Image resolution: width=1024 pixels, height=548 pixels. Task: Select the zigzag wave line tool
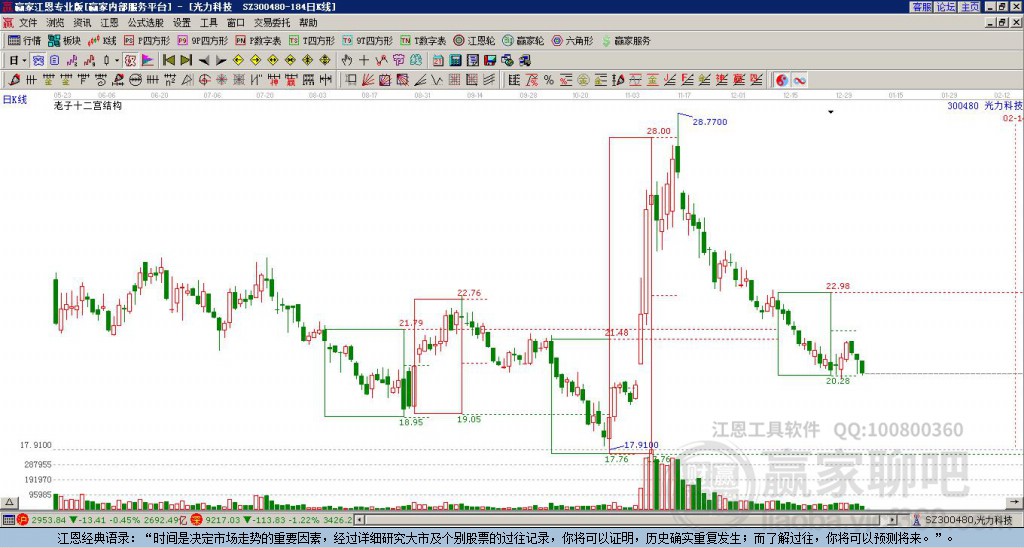pos(436,80)
